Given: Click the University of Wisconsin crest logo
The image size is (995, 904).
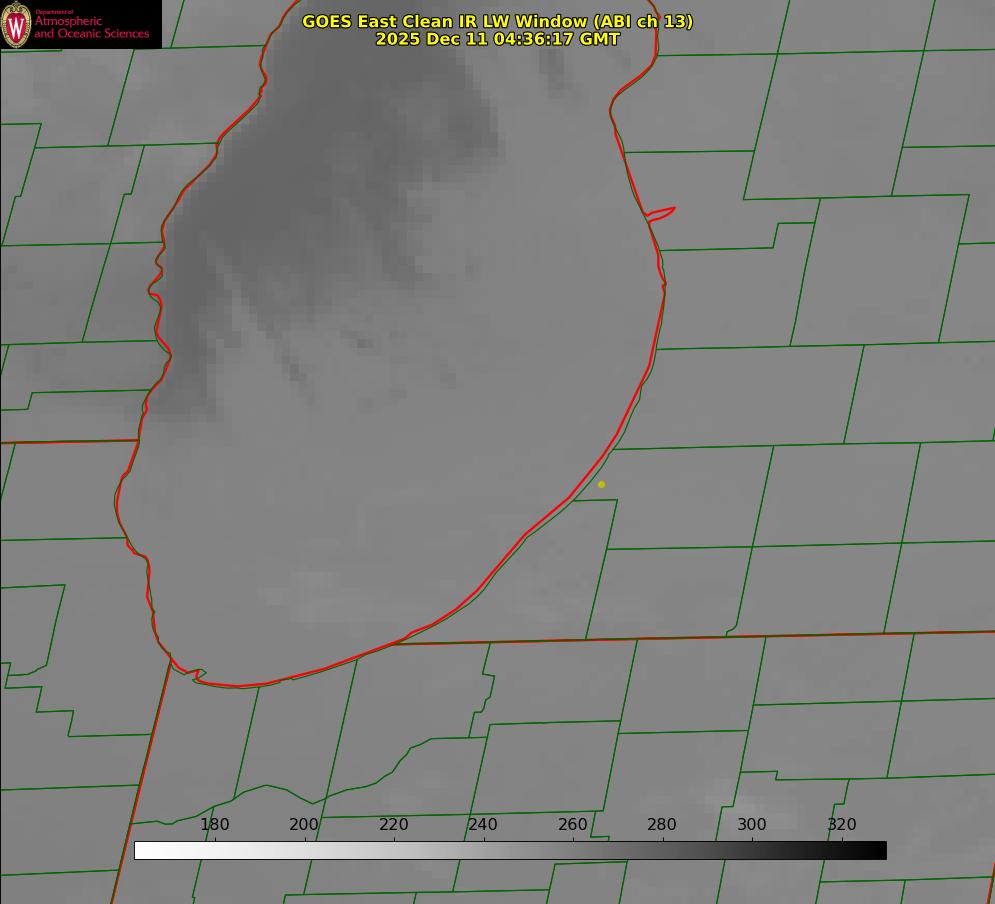Looking at the screenshot, I should [x=16, y=24].
